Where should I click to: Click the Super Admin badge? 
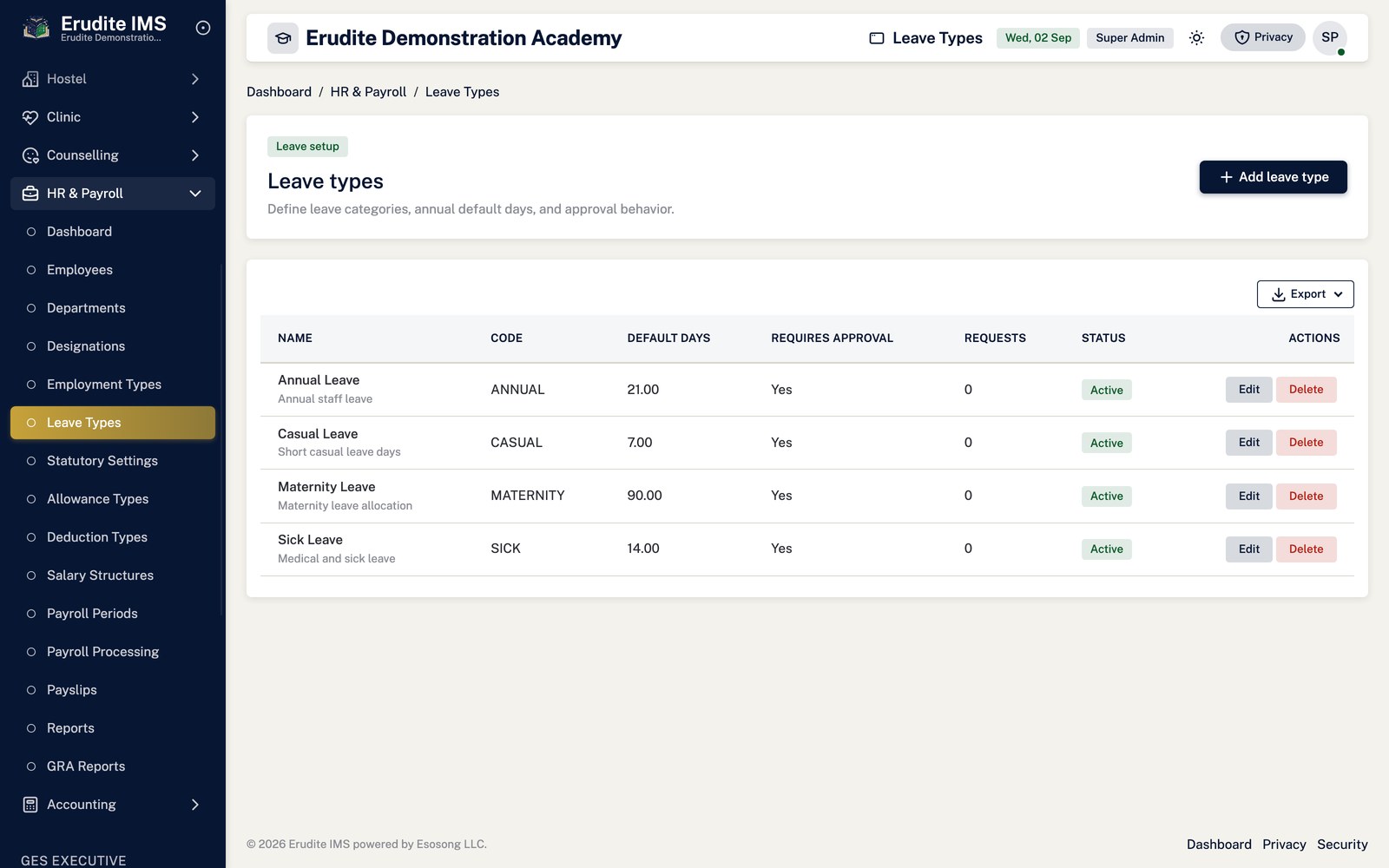pyautogui.click(x=1129, y=38)
